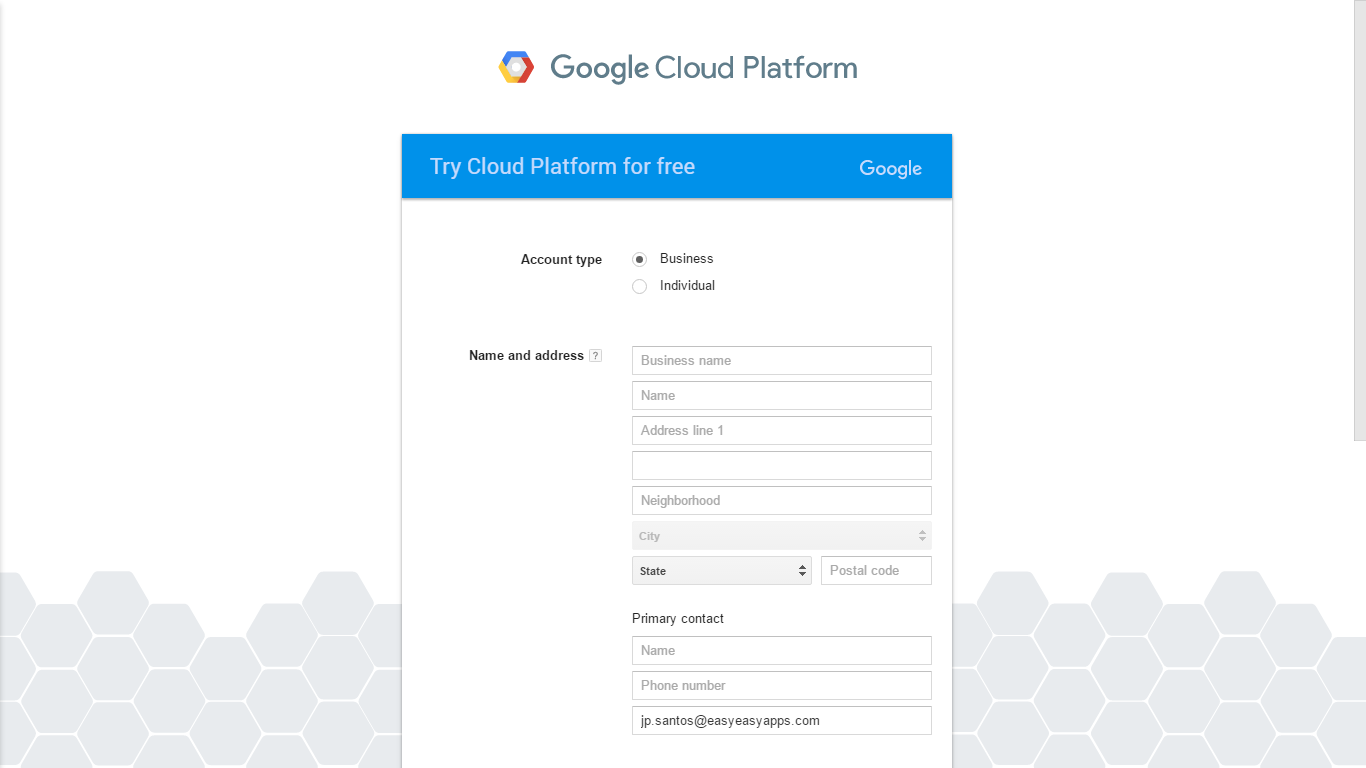Image resolution: width=1366 pixels, height=768 pixels.
Task: Open the Name and address help icon
Action: pos(596,355)
